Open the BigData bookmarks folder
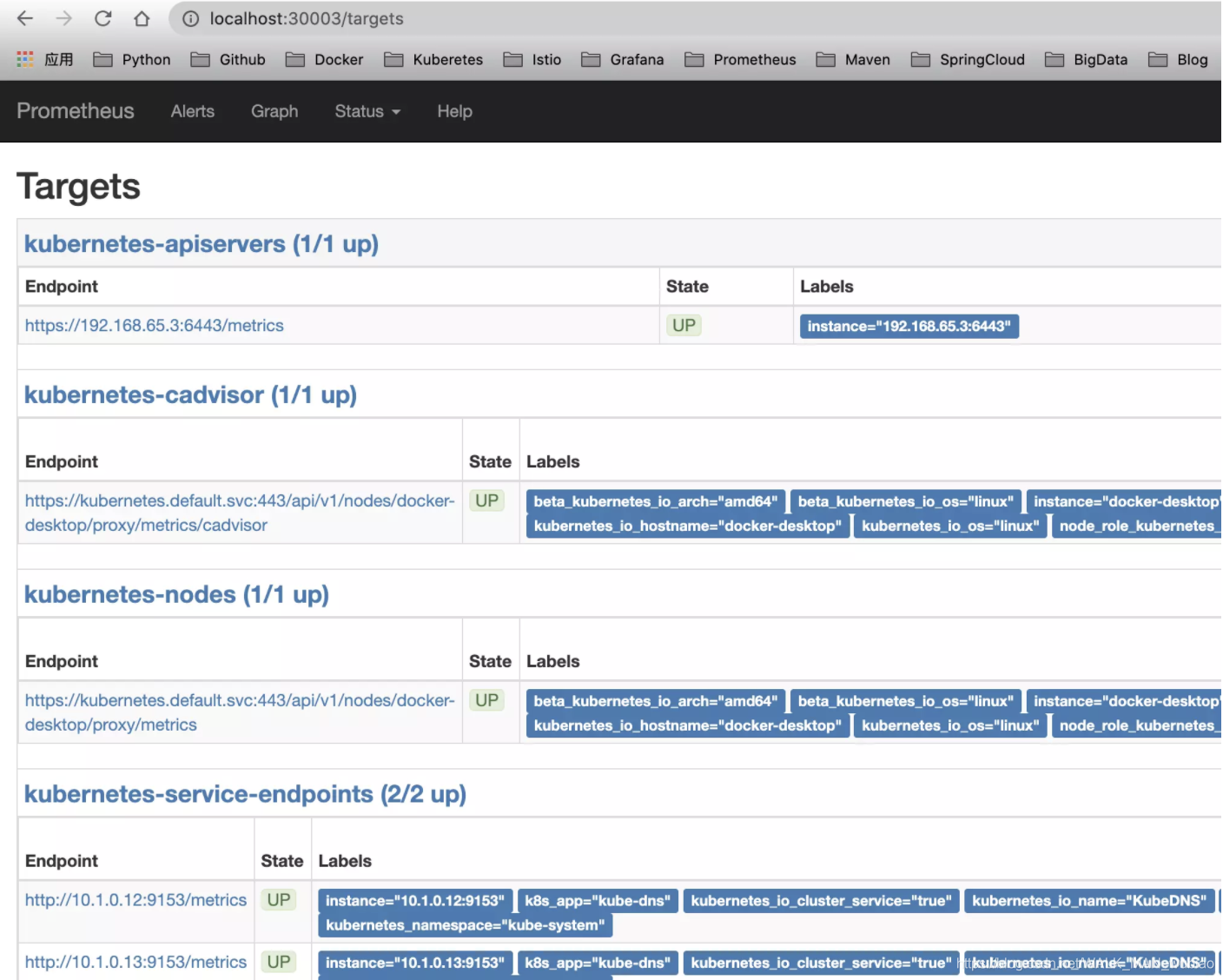The width and height of the screenshot is (1223, 980). [1086, 59]
